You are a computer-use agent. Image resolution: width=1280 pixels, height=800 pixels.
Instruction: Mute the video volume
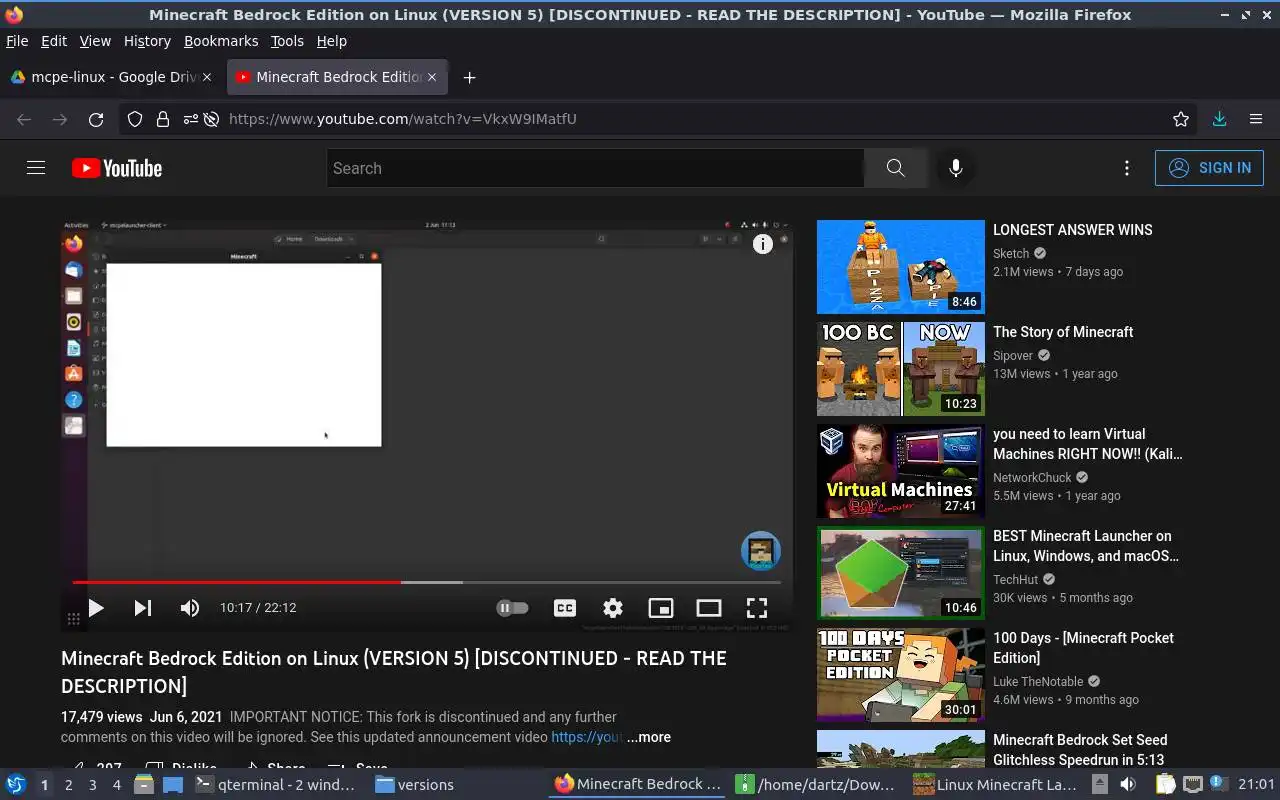(x=190, y=608)
